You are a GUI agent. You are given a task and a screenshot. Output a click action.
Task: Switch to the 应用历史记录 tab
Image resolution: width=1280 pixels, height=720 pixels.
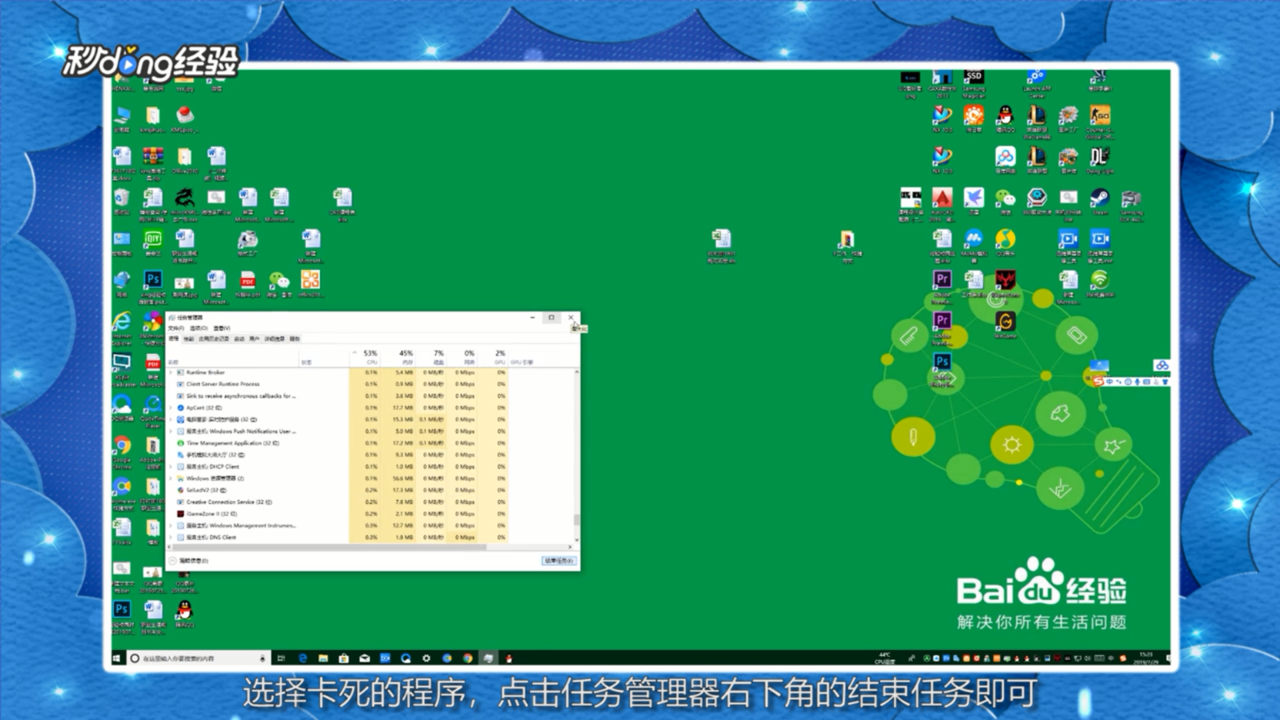click(x=214, y=339)
